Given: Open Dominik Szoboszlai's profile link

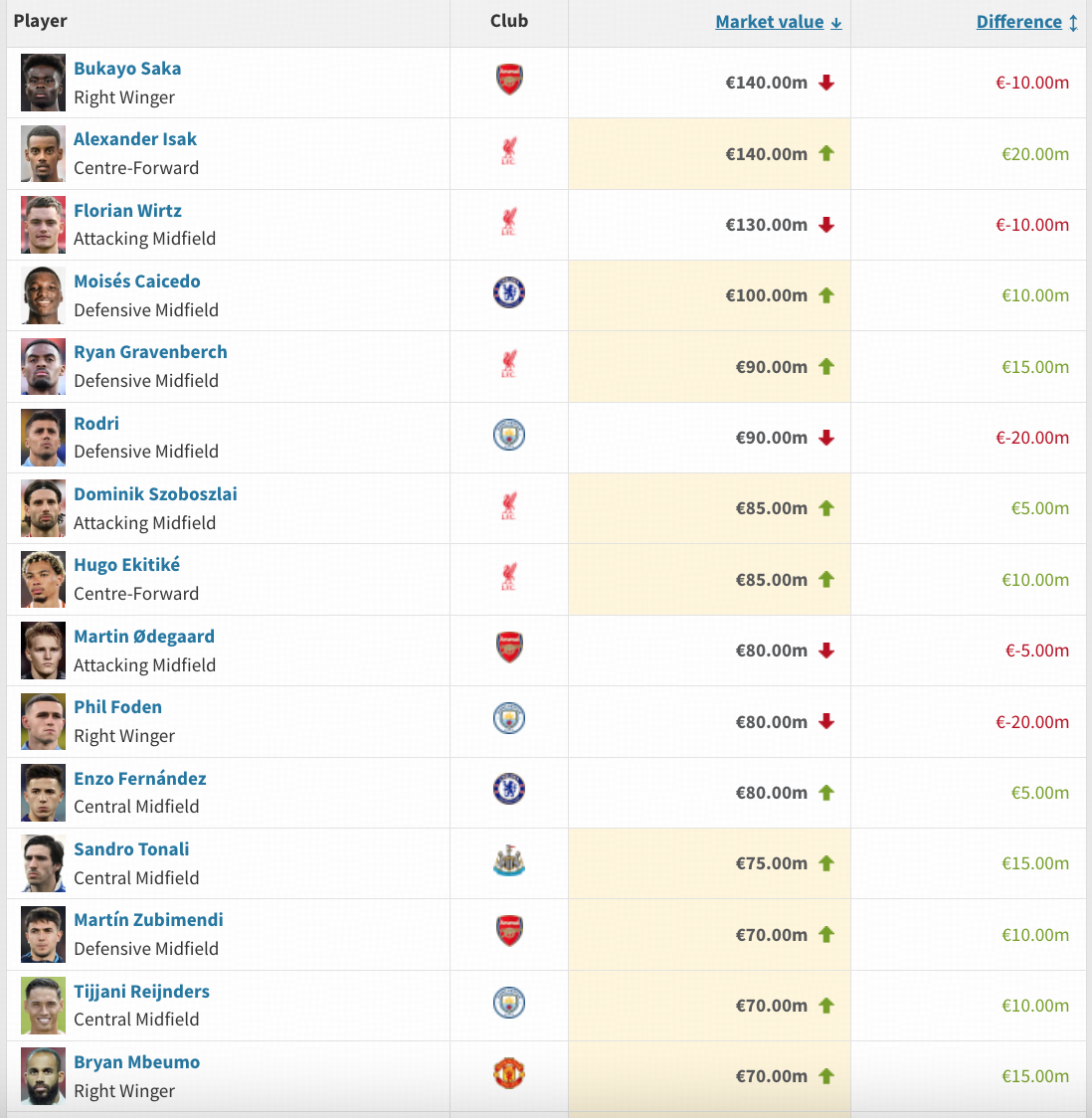Looking at the screenshot, I should (x=155, y=494).
